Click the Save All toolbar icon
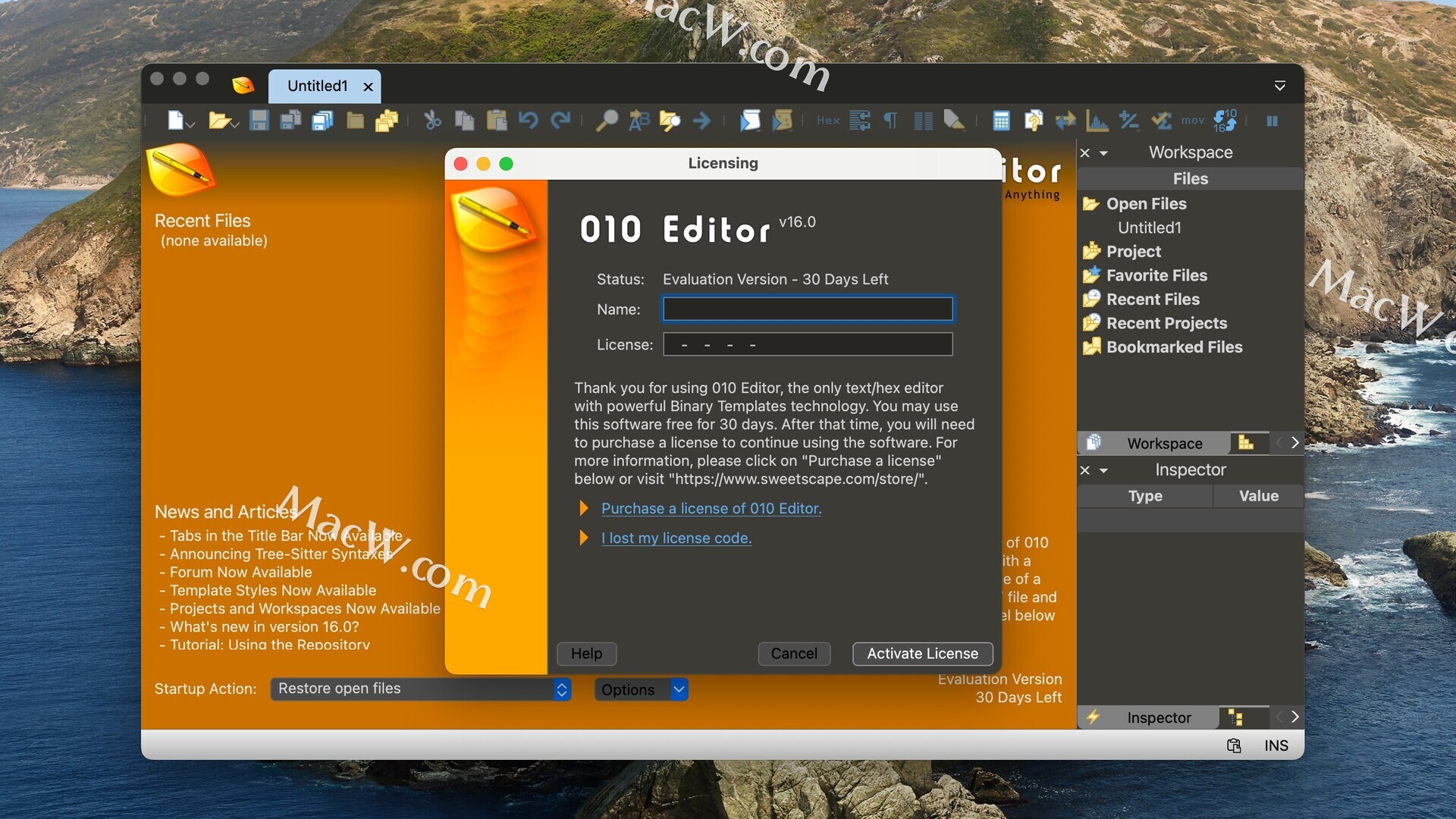The height and width of the screenshot is (819, 1456). click(x=323, y=121)
